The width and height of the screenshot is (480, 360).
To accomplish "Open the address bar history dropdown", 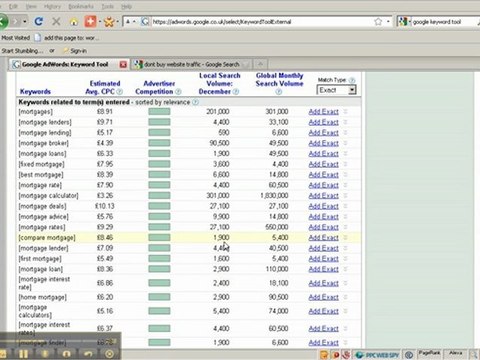I will 388,22.
